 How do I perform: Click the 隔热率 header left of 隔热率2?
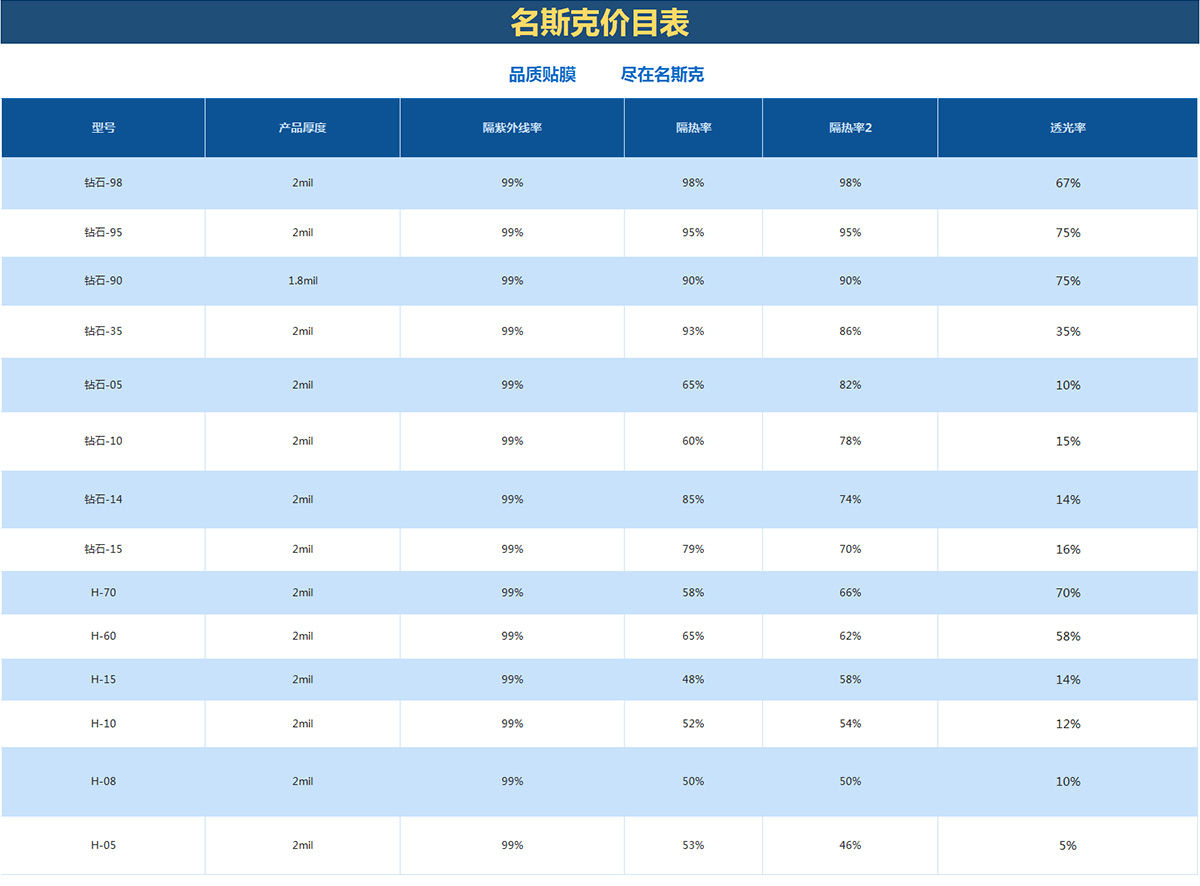coord(693,128)
